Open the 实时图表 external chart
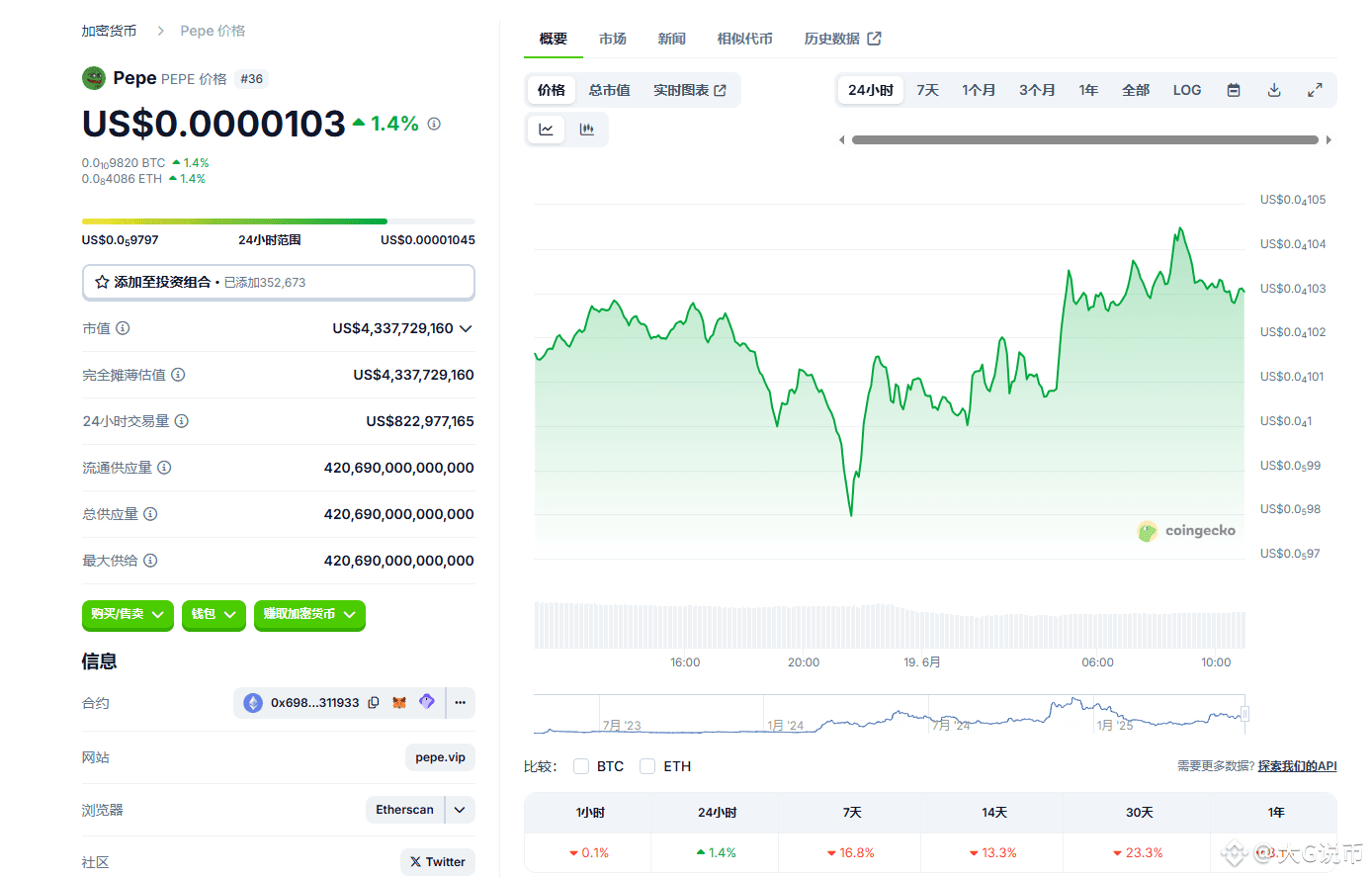This screenshot has width=1372, height=878. (x=690, y=90)
